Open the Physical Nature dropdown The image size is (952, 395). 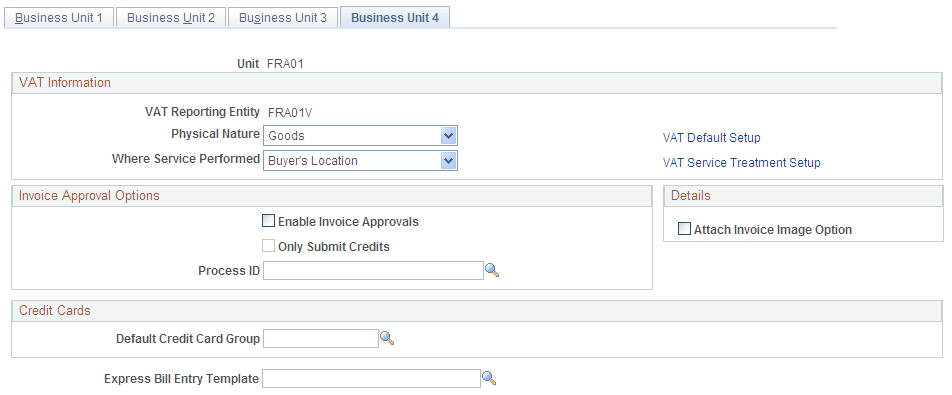pos(361,136)
